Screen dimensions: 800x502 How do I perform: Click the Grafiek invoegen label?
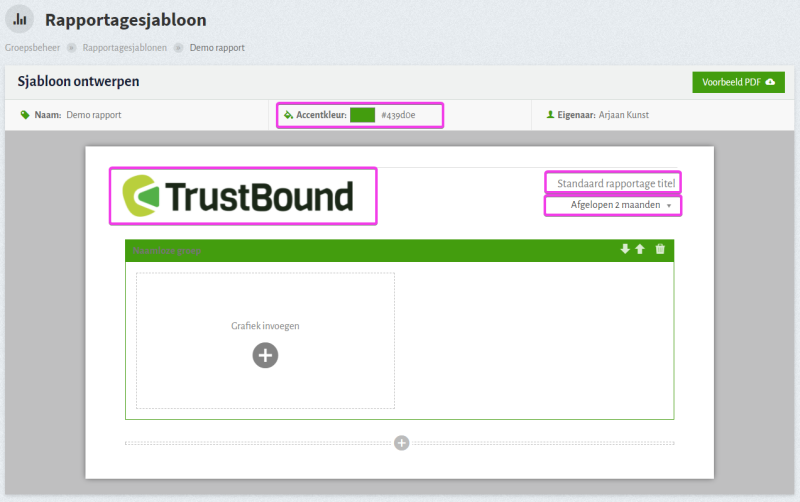(265, 326)
